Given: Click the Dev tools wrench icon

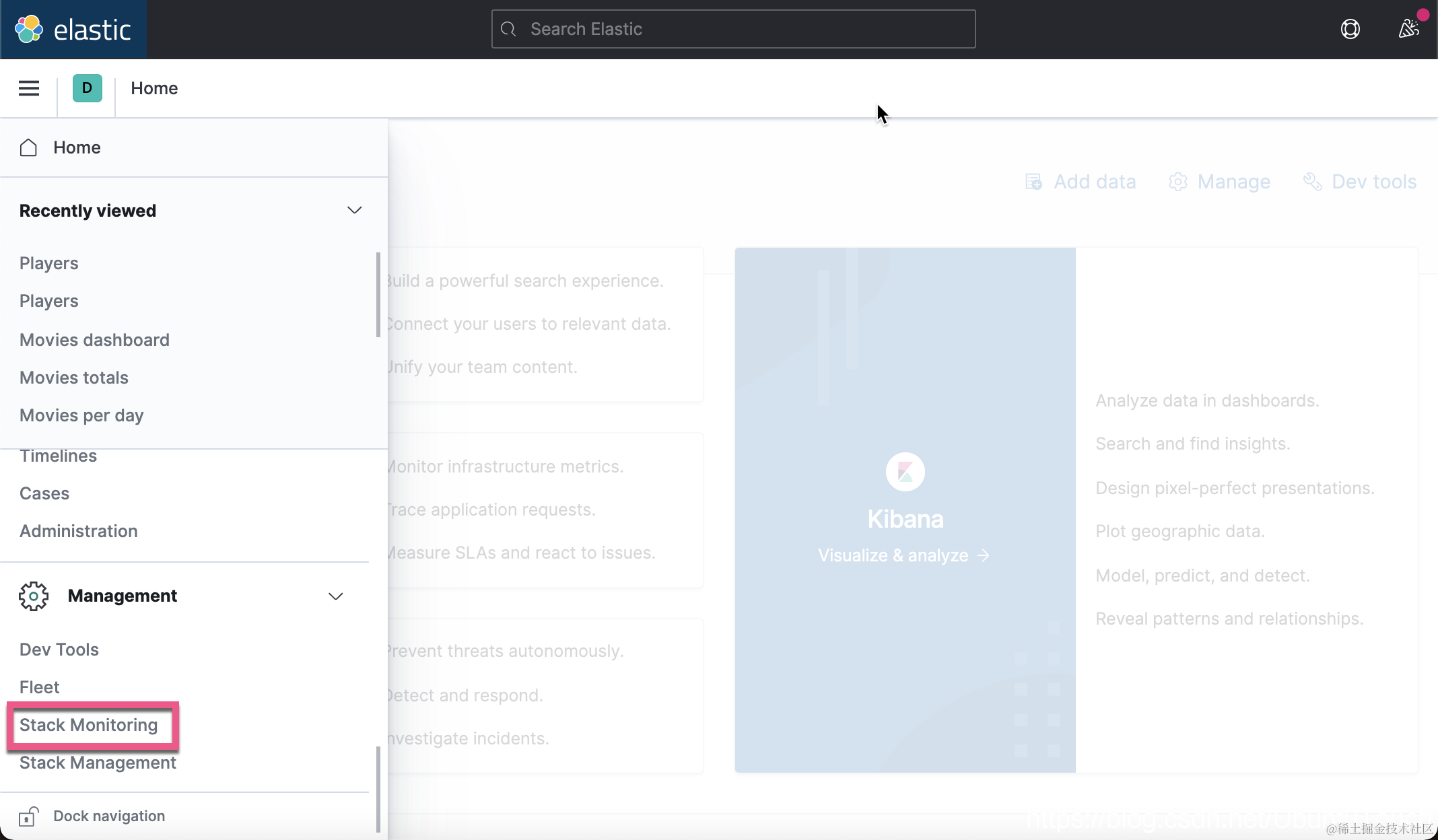Looking at the screenshot, I should [1312, 182].
